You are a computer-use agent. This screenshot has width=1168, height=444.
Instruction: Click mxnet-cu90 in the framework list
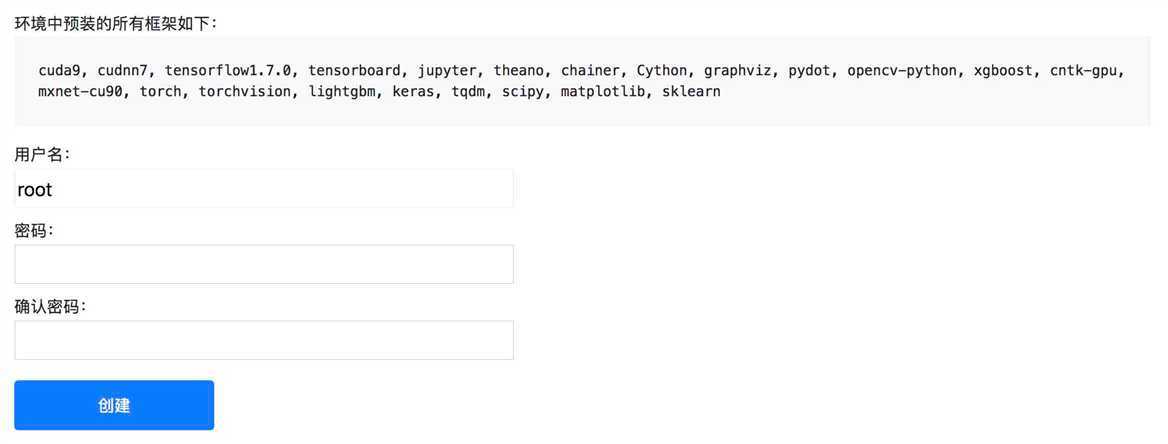[83, 93]
